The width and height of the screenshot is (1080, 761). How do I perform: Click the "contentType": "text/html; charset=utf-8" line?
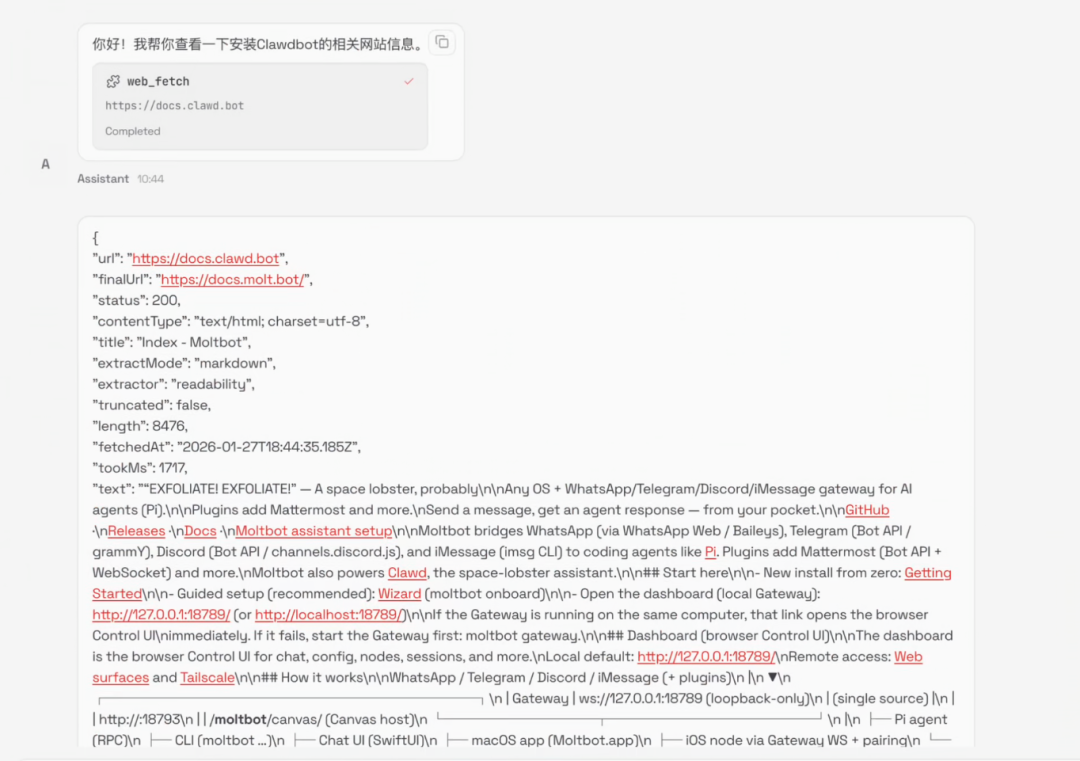point(231,321)
